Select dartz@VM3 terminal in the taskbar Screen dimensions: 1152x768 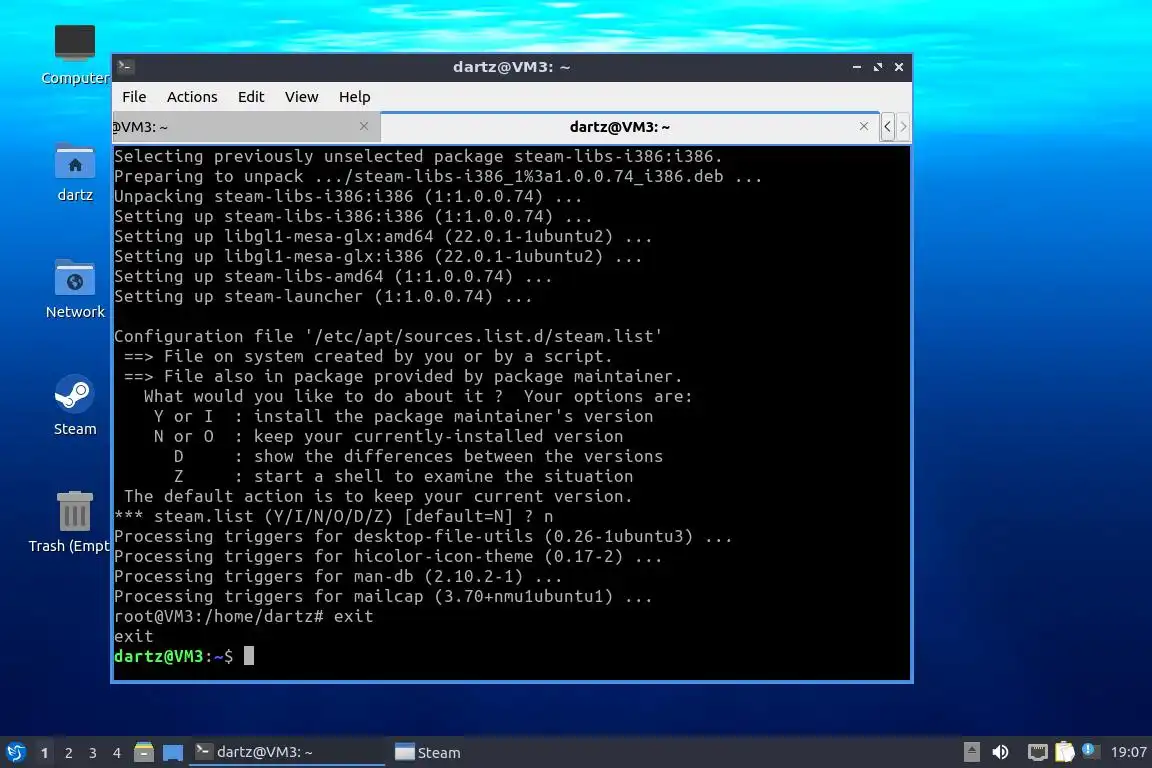[287, 752]
